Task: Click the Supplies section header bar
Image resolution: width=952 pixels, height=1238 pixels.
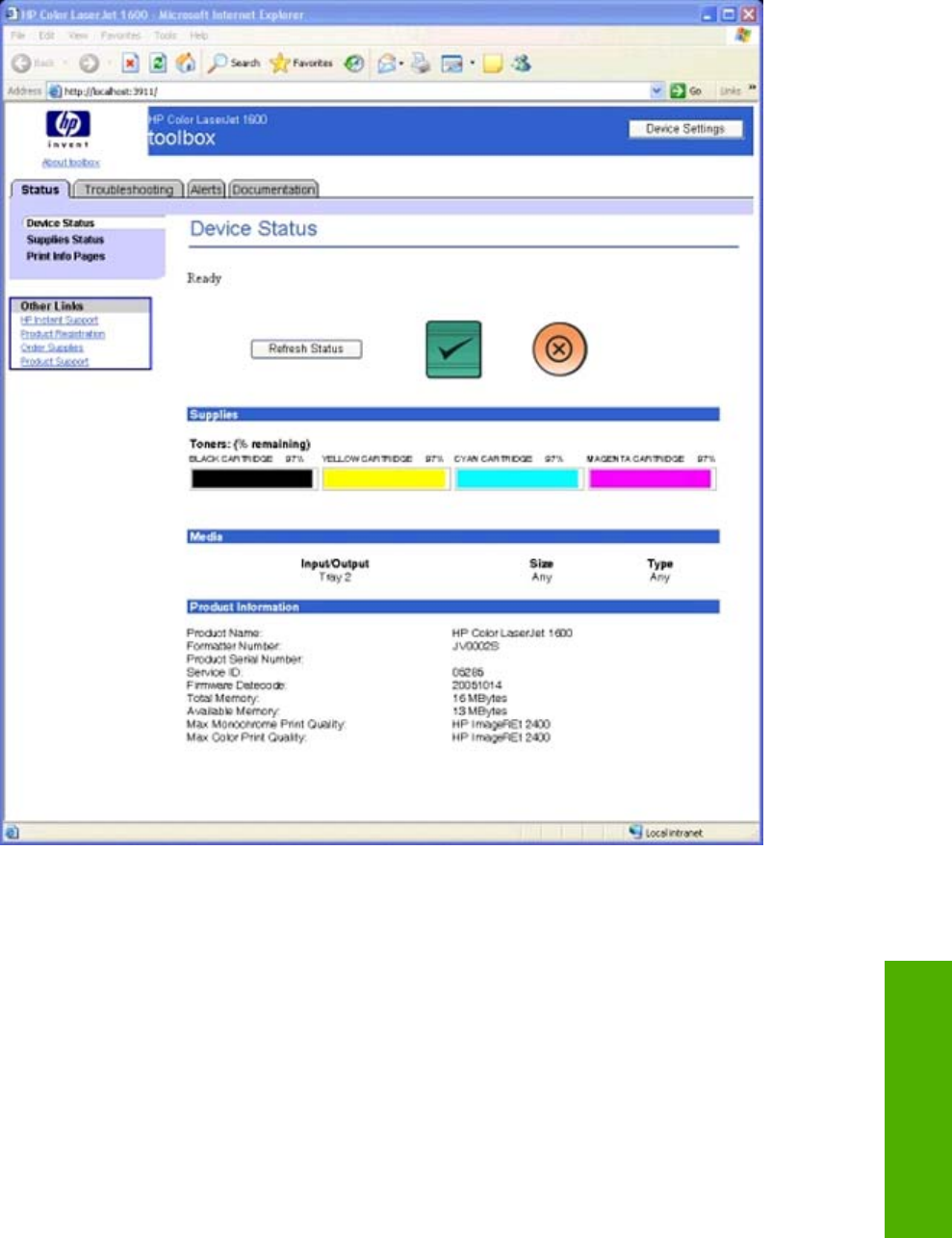Action: [453, 415]
